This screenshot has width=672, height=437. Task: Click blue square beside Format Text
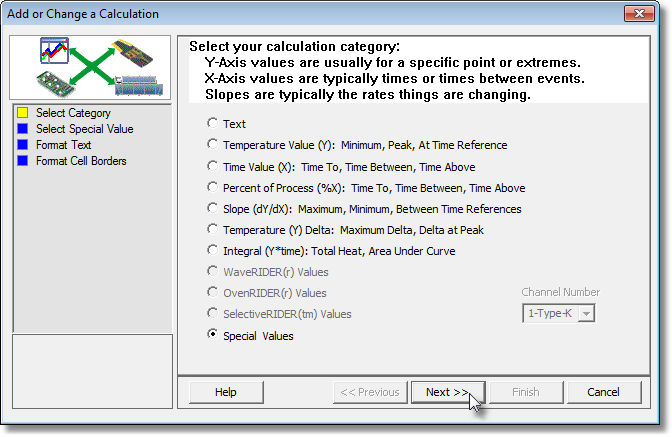click(22, 145)
